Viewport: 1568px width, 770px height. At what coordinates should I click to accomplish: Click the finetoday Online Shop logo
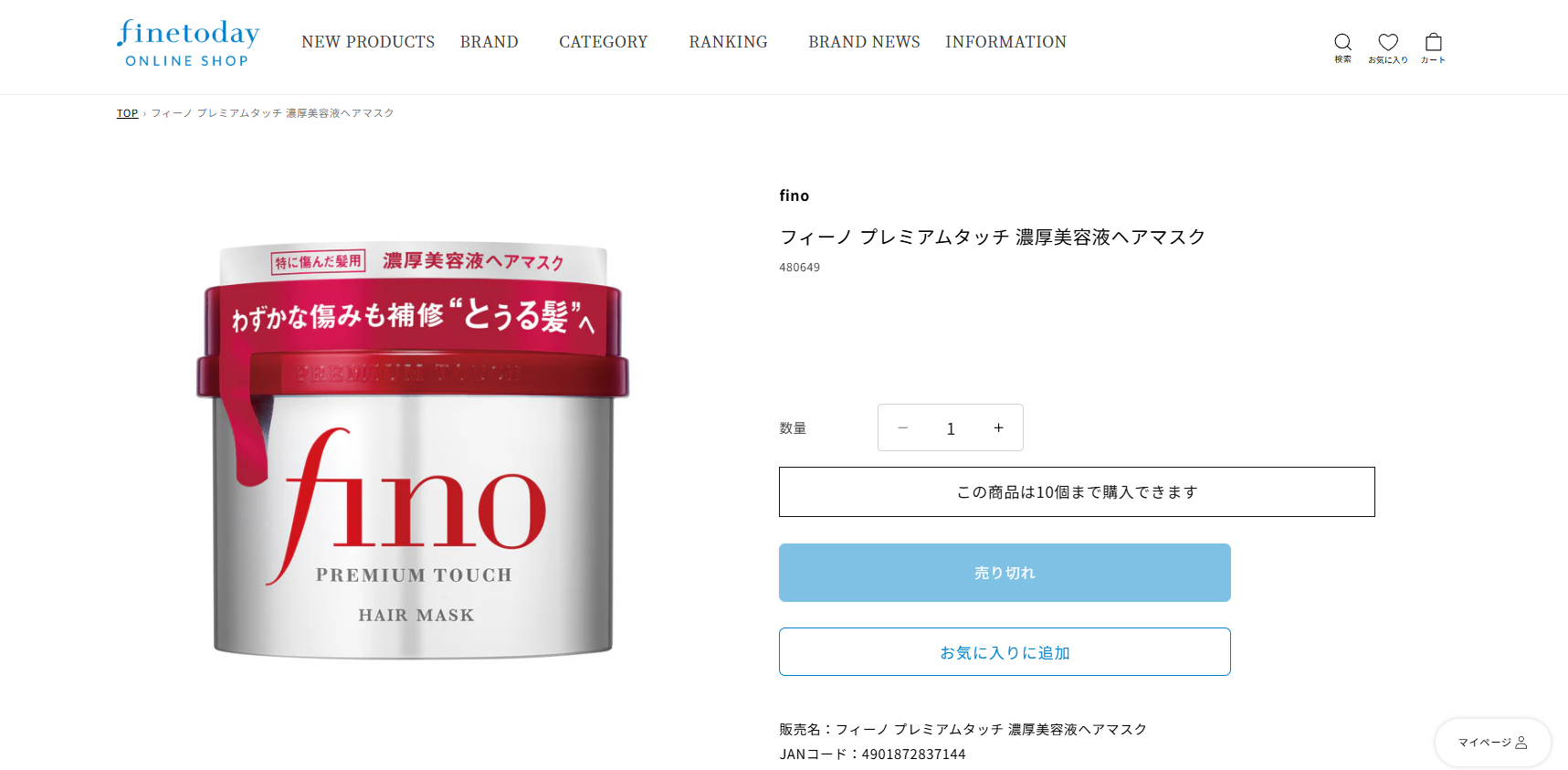click(x=188, y=43)
